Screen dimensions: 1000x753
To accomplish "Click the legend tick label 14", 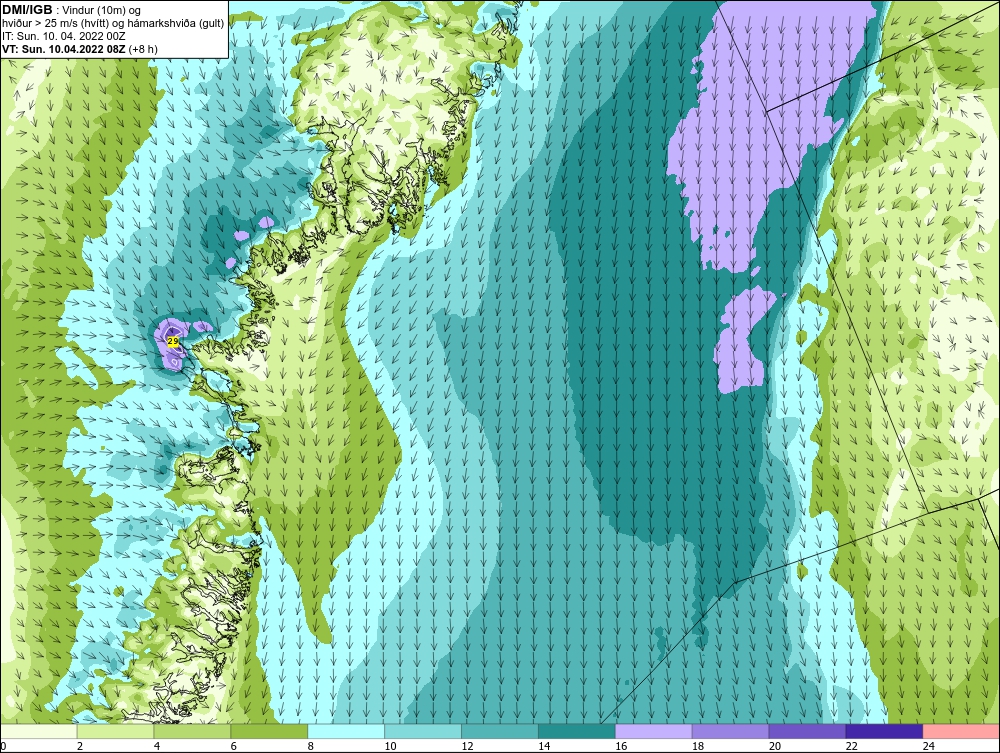I will point(544,746).
